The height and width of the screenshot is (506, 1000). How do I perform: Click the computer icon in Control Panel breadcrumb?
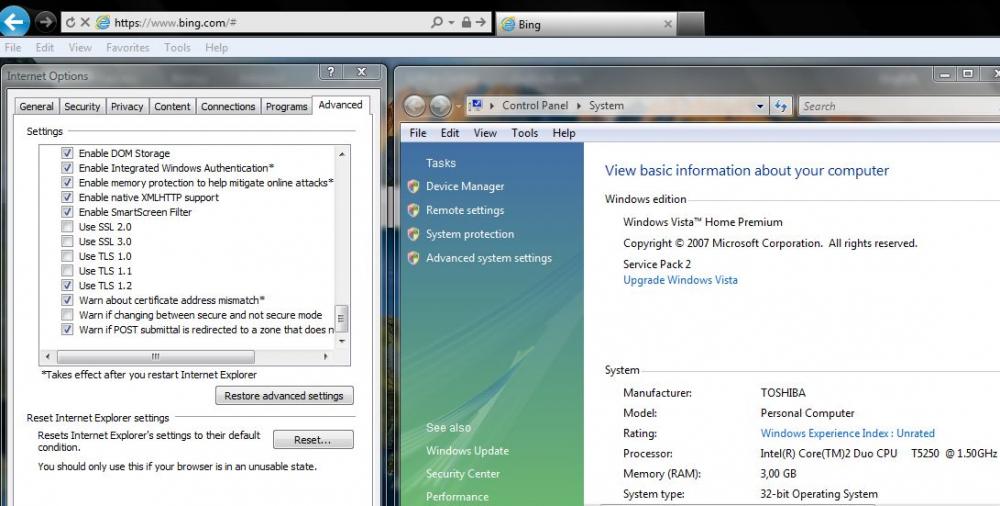(x=475, y=106)
